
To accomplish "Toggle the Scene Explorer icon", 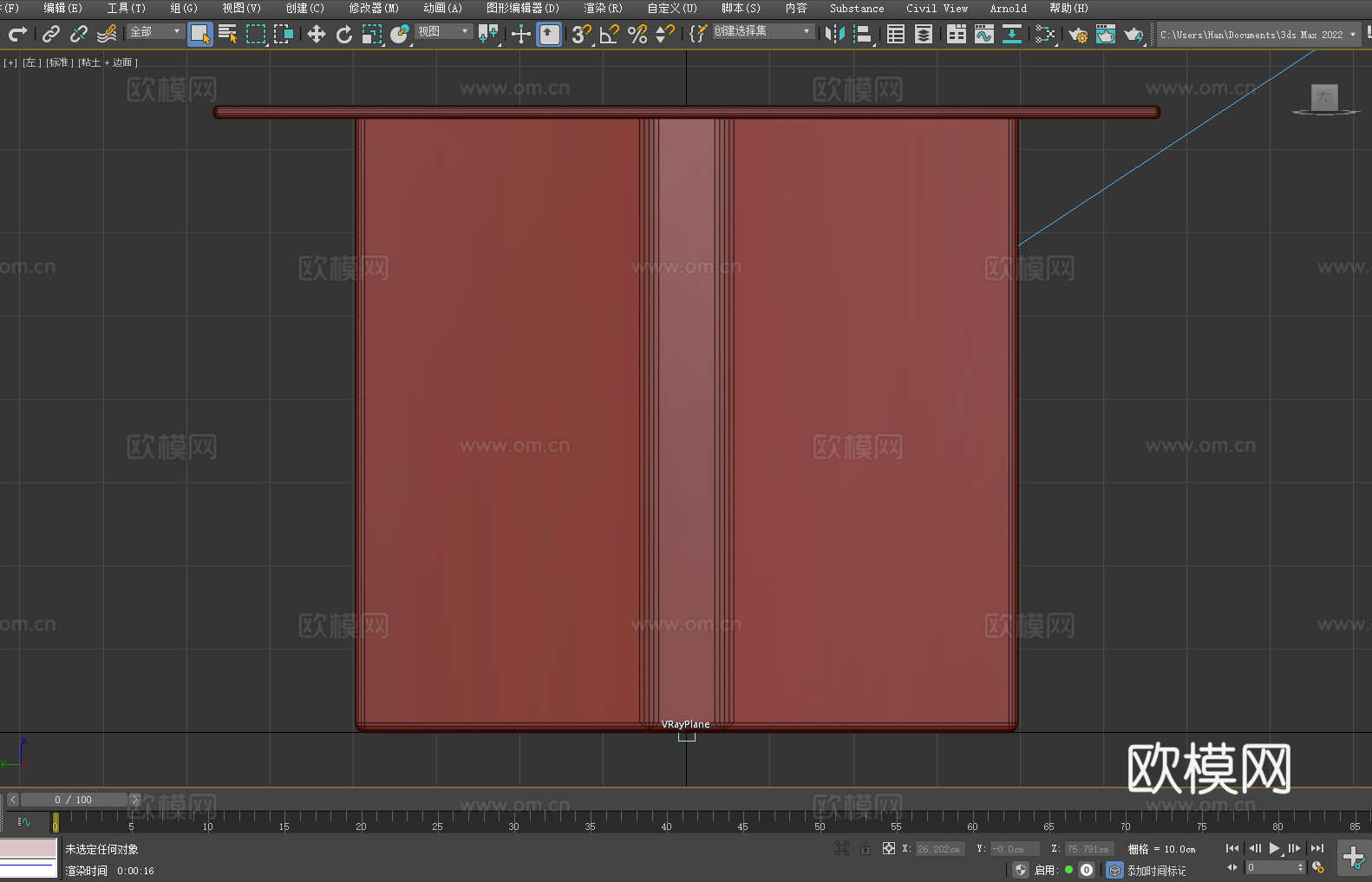I will point(896,34).
